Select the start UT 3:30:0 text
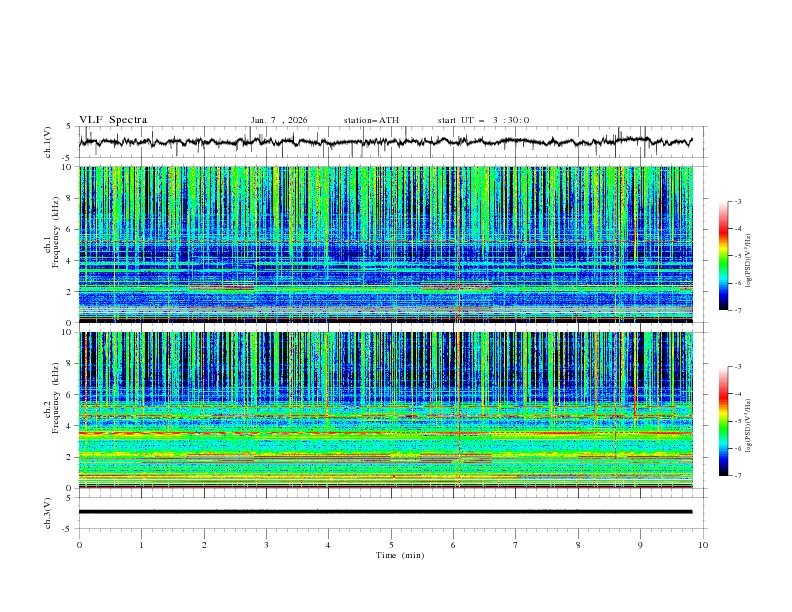 (x=483, y=120)
